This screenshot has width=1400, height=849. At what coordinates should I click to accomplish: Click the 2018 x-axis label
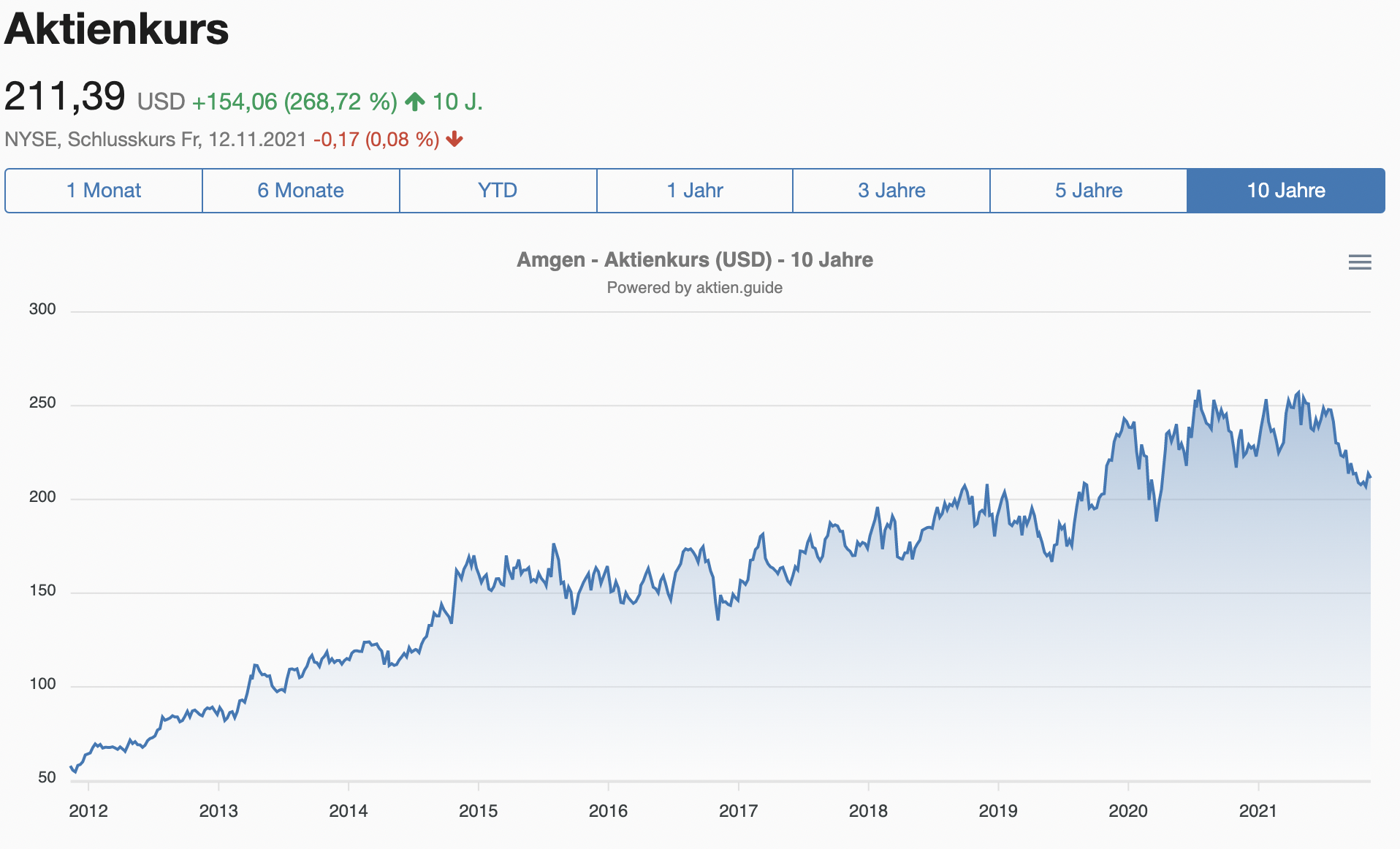point(868,811)
